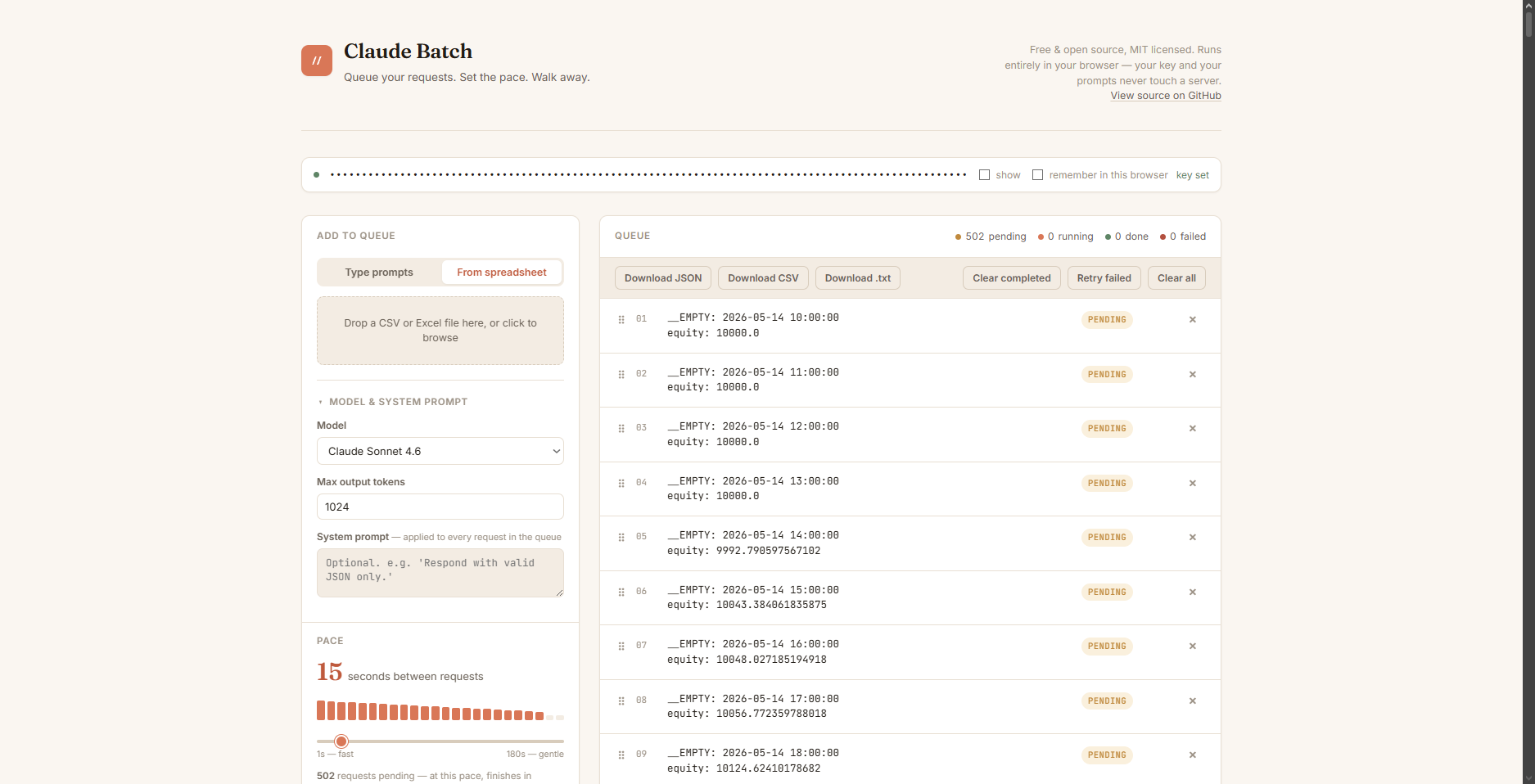Click the Claude Batch title heading
This screenshot has width=1535, height=784.
pyautogui.click(x=408, y=52)
